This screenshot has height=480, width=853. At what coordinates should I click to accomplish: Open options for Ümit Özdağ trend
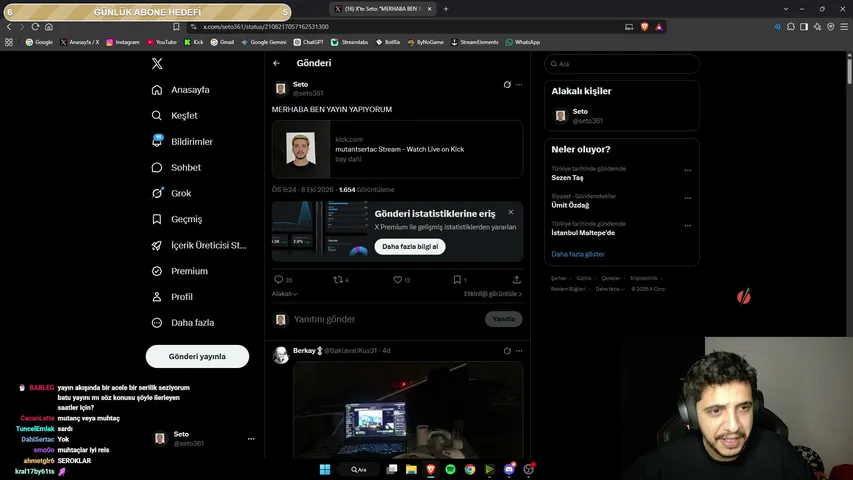[688, 198]
